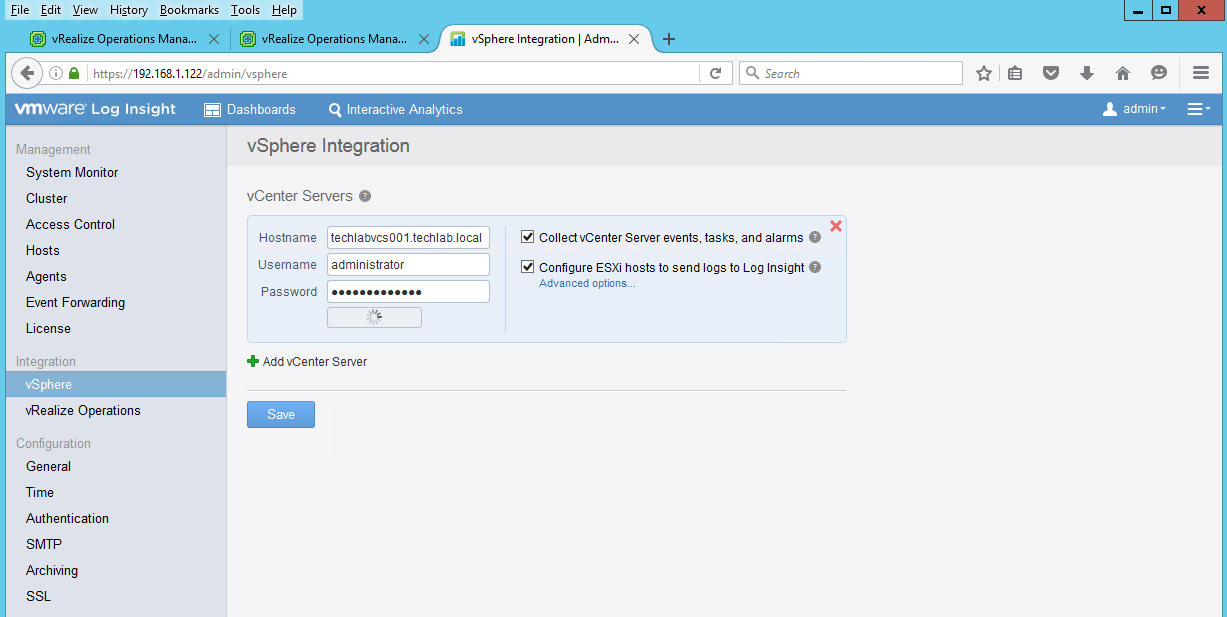Click help icon for Configure ESXi hosts
Viewport: 1227px width, 617px height.
click(x=815, y=267)
